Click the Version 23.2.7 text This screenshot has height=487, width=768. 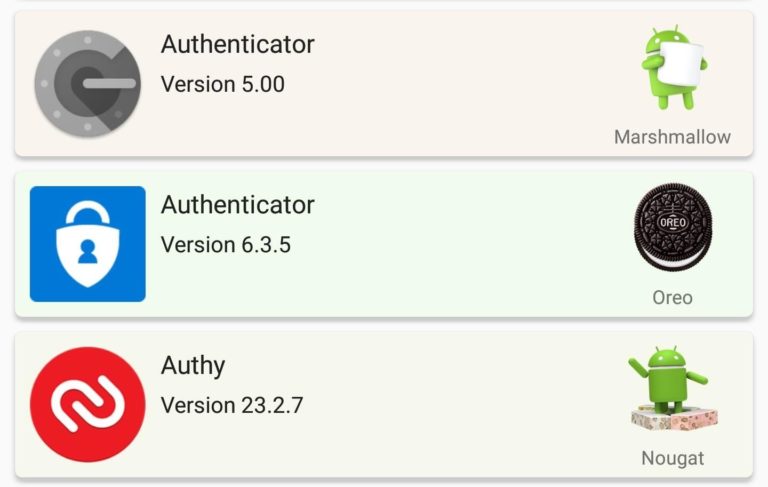(x=232, y=406)
